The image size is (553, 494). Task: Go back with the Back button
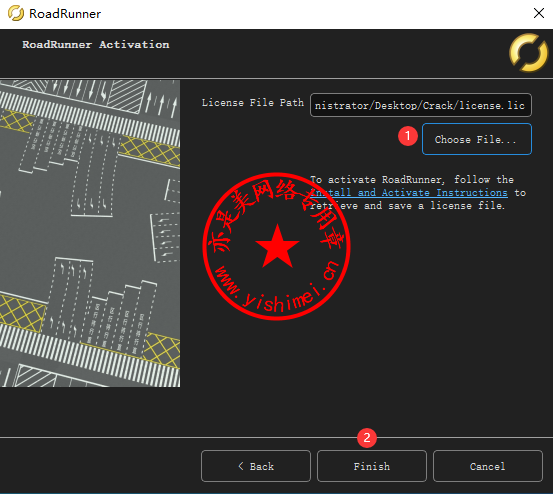coord(256,466)
